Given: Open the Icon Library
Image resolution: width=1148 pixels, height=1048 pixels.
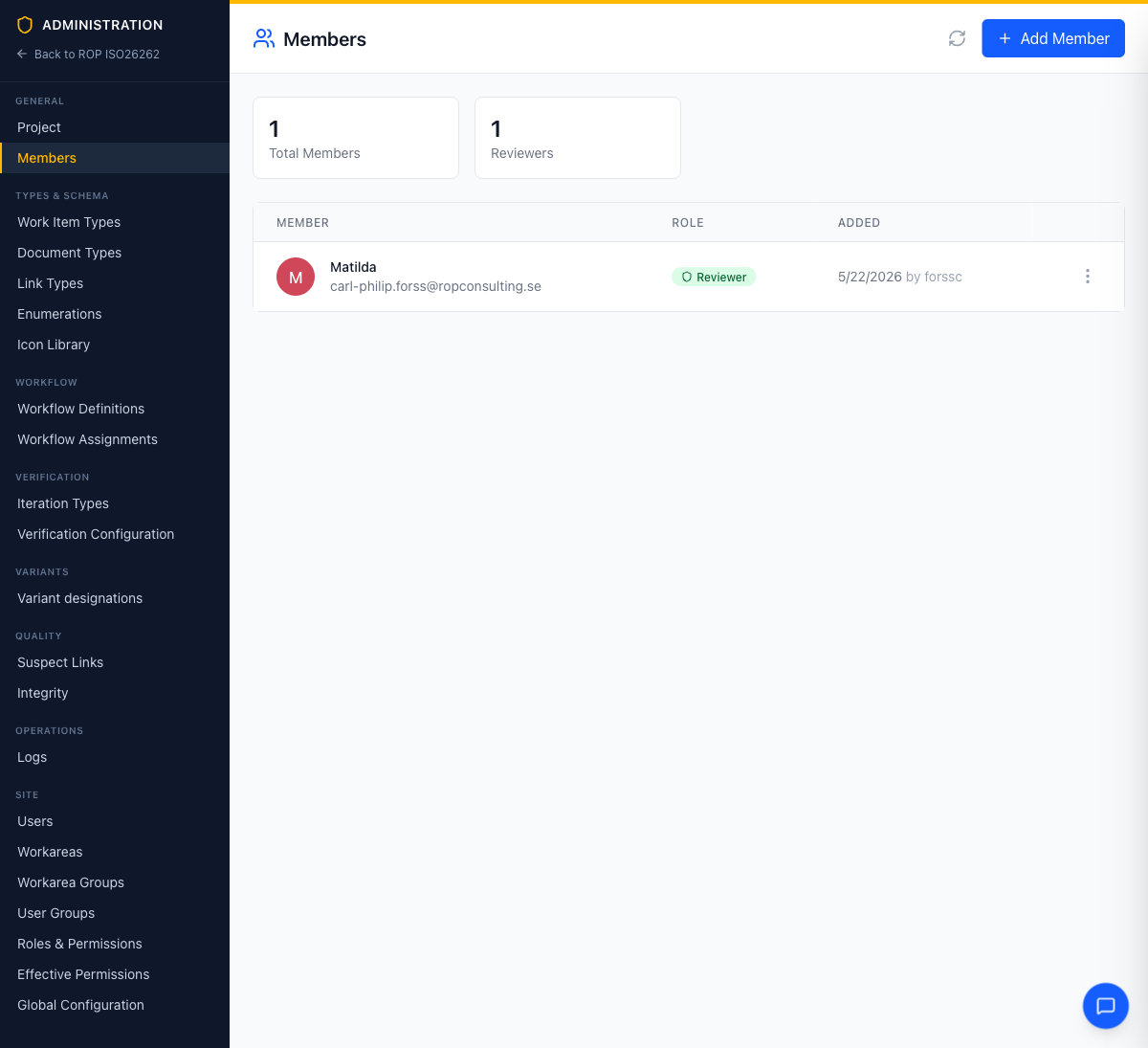Looking at the screenshot, I should coord(115,345).
